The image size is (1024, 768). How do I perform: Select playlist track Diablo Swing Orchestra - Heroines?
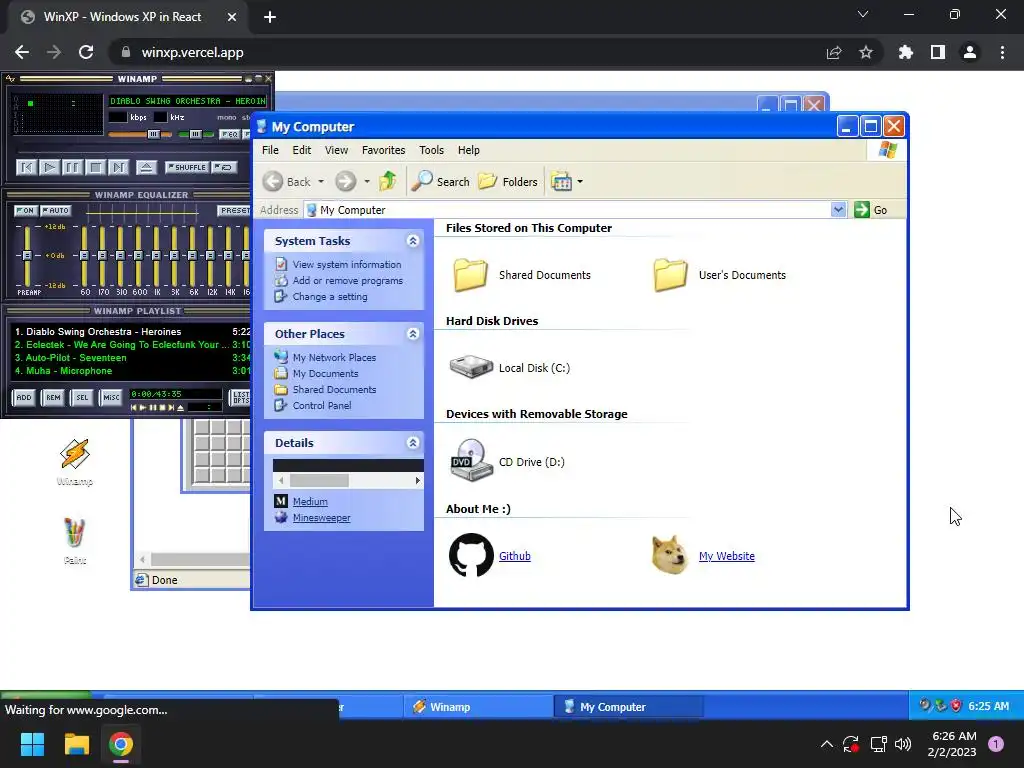click(x=132, y=332)
